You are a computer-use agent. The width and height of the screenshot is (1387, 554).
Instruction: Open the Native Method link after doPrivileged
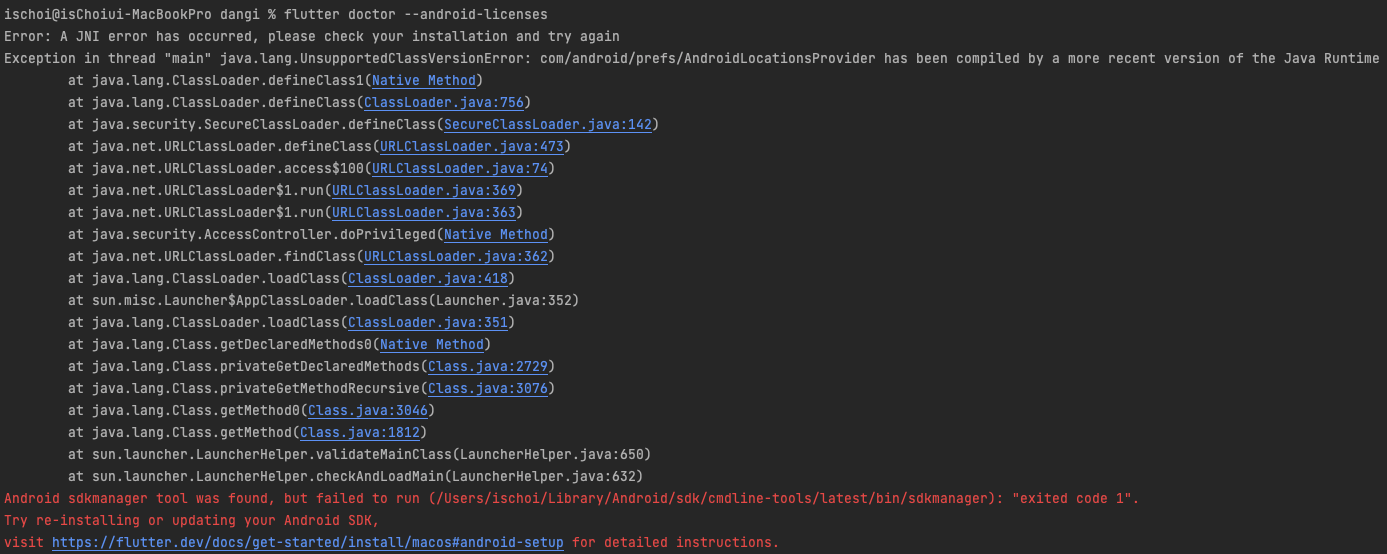pyautogui.click(x=496, y=234)
